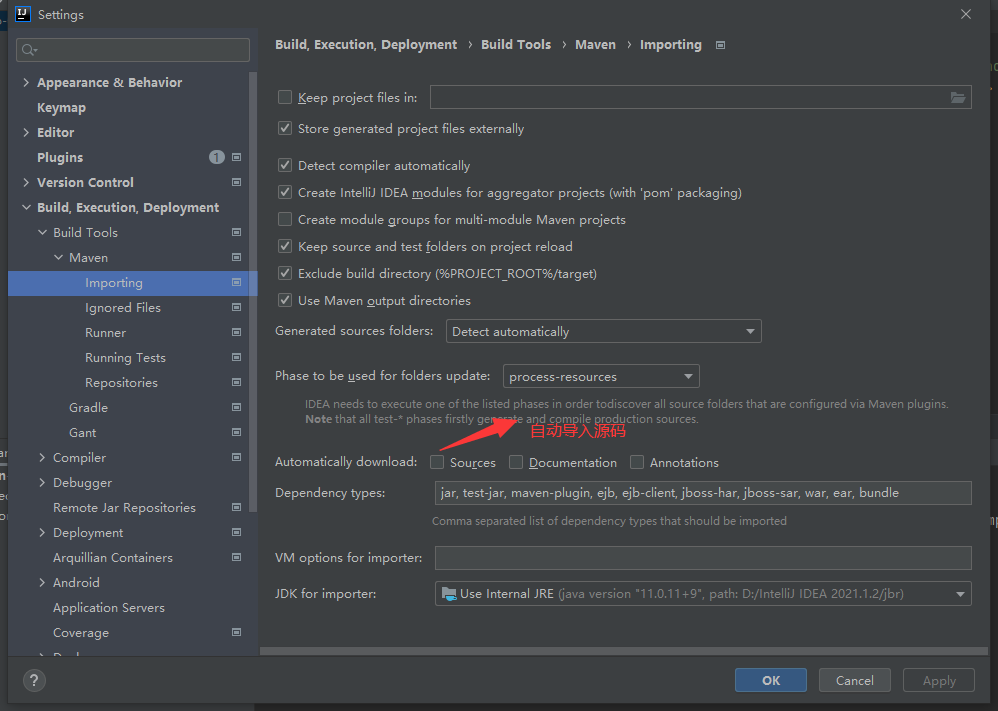Click the project-level icon on Plugins row
This screenshot has height=711, width=998.
pyautogui.click(x=236, y=157)
